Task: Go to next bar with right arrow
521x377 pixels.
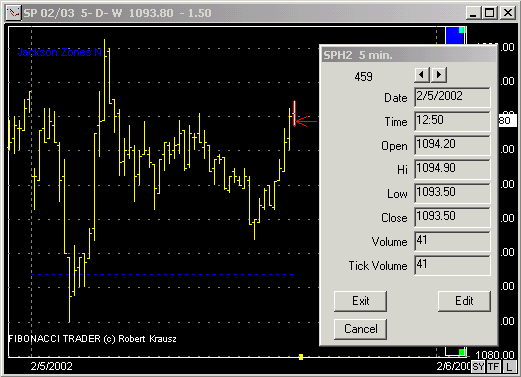Action: (439, 75)
